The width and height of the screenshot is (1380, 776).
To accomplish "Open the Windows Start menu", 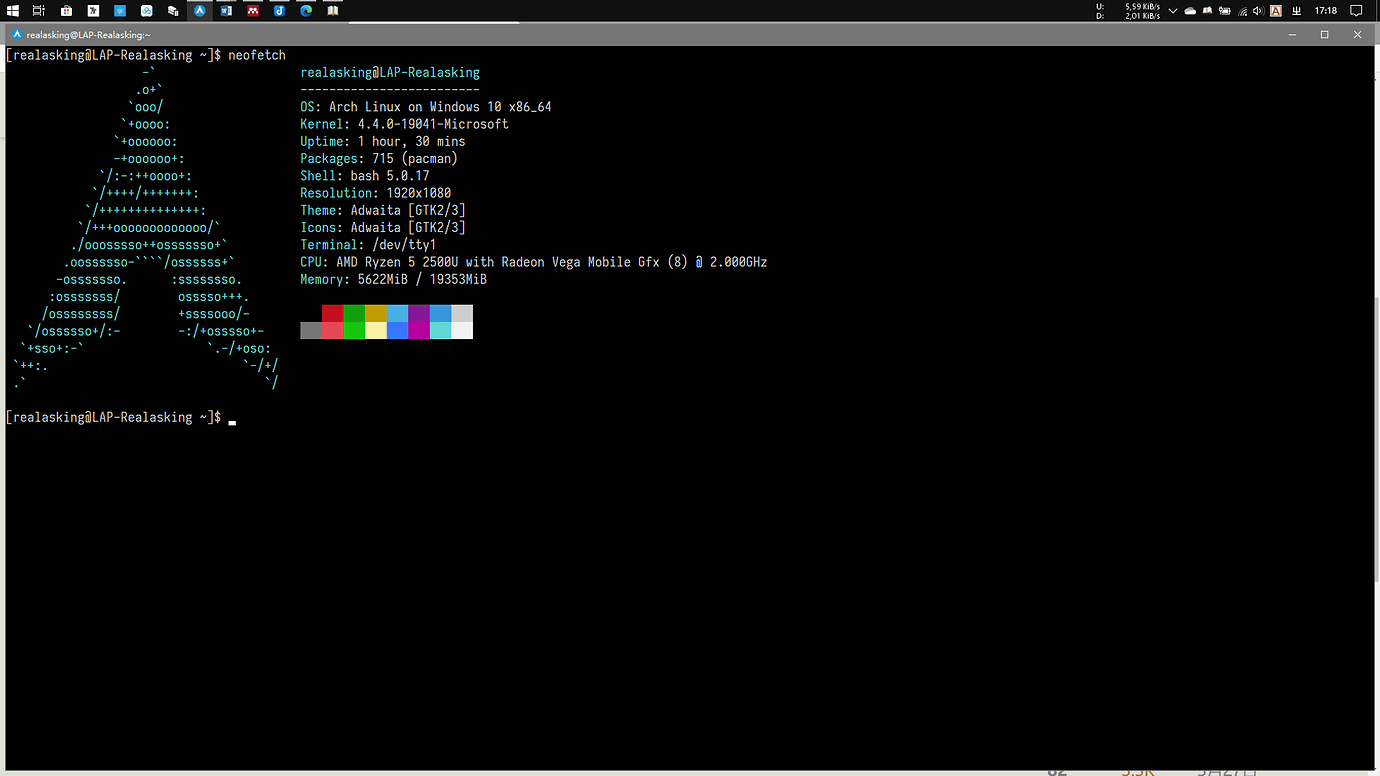I will (x=13, y=10).
